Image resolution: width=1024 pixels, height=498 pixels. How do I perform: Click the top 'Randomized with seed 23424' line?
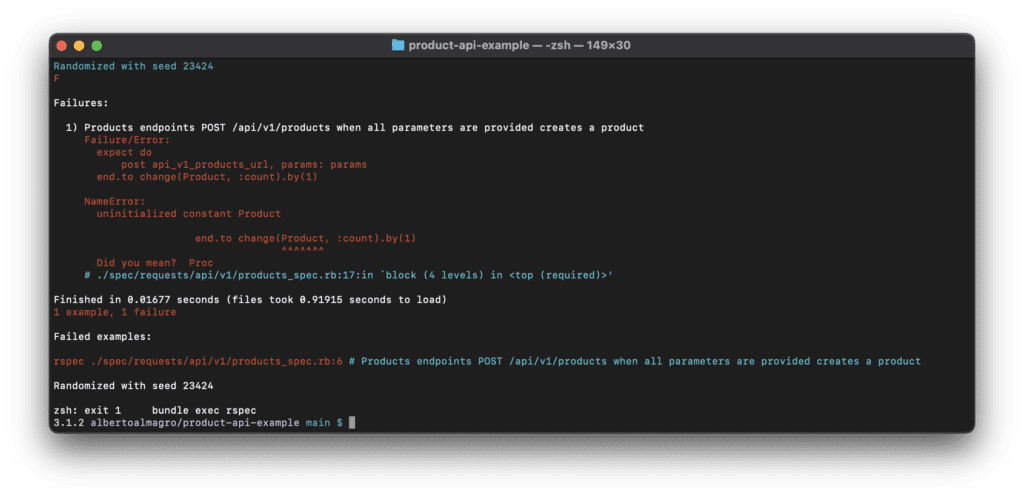click(133, 66)
